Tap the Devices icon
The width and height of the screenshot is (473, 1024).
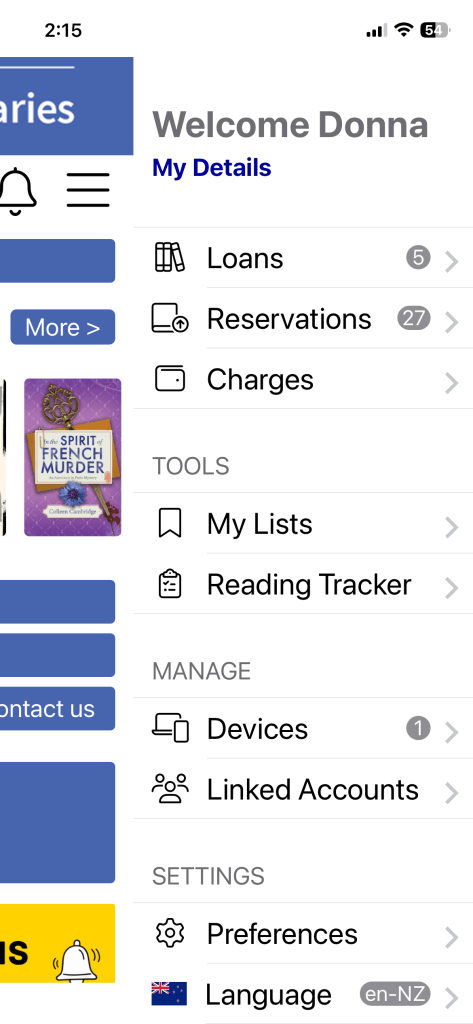pyautogui.click(x=171, y=728)
